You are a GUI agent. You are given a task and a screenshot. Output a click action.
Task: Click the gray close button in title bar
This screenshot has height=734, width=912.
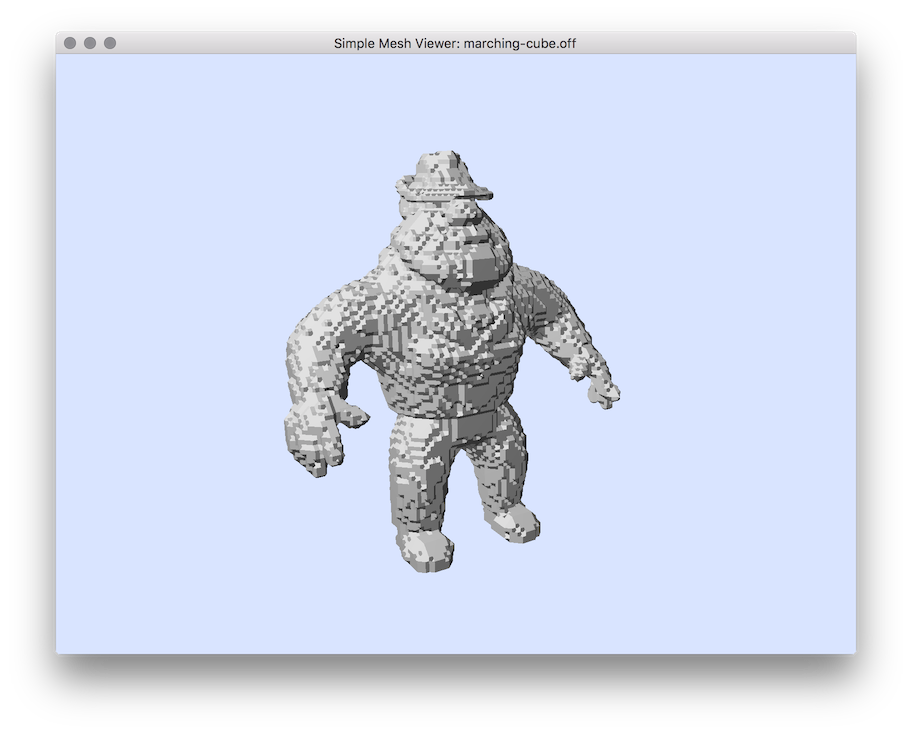[70, 43]
